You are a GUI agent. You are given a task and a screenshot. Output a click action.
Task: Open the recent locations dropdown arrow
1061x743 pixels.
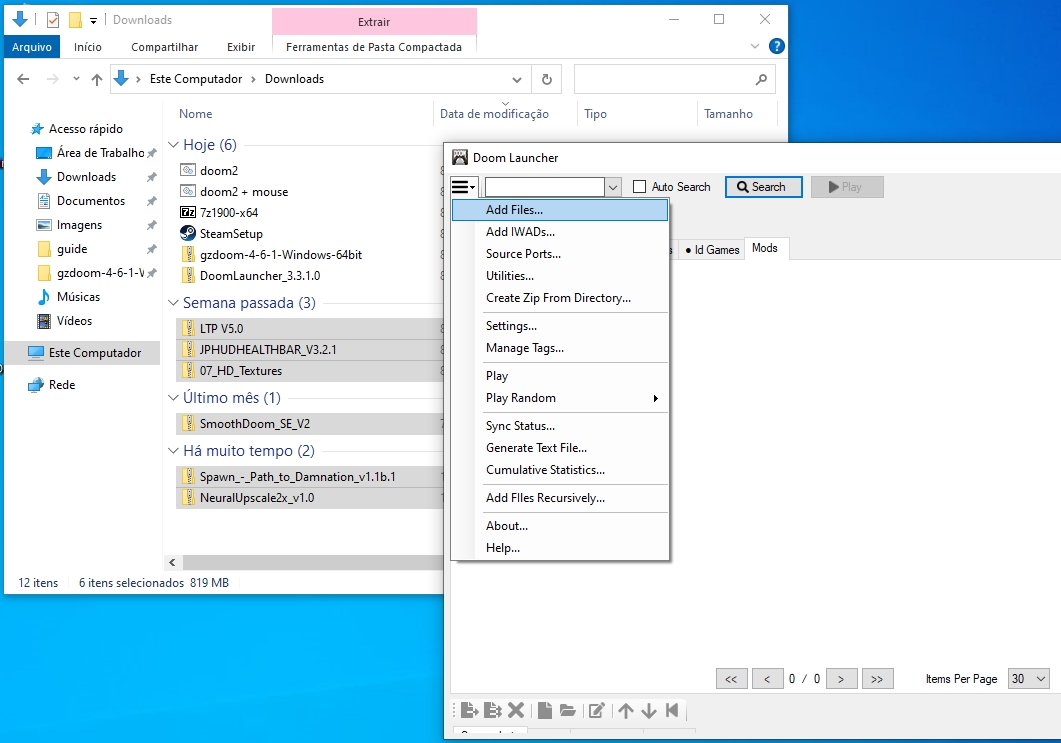(76, 79)
